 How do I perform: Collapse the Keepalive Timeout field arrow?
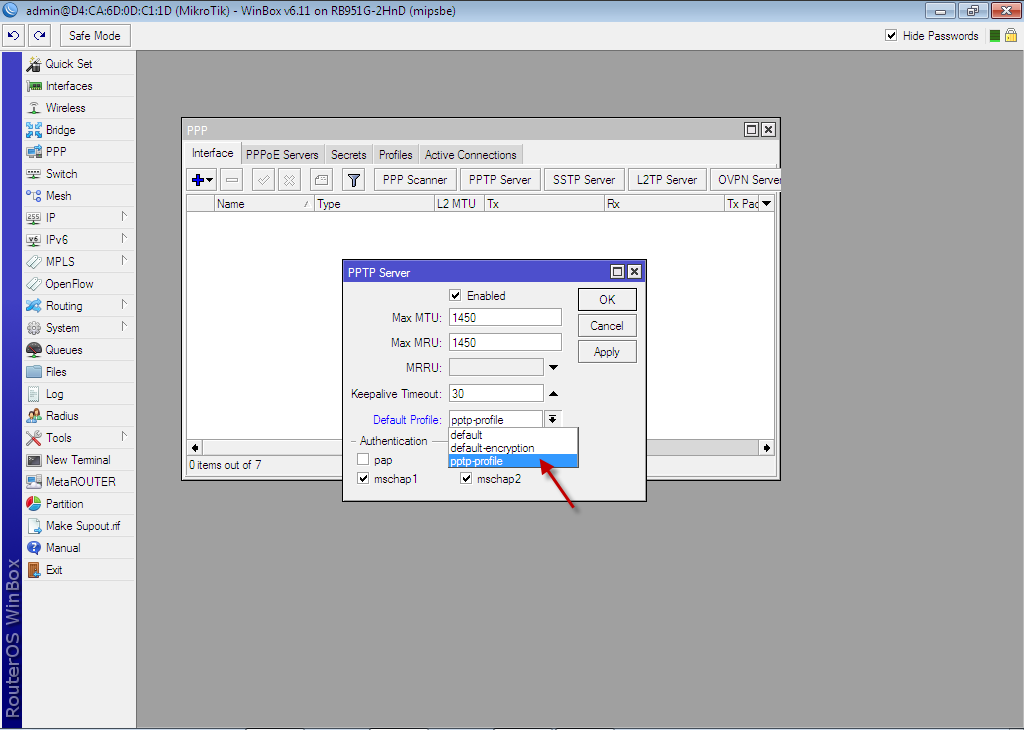point(553,394)
